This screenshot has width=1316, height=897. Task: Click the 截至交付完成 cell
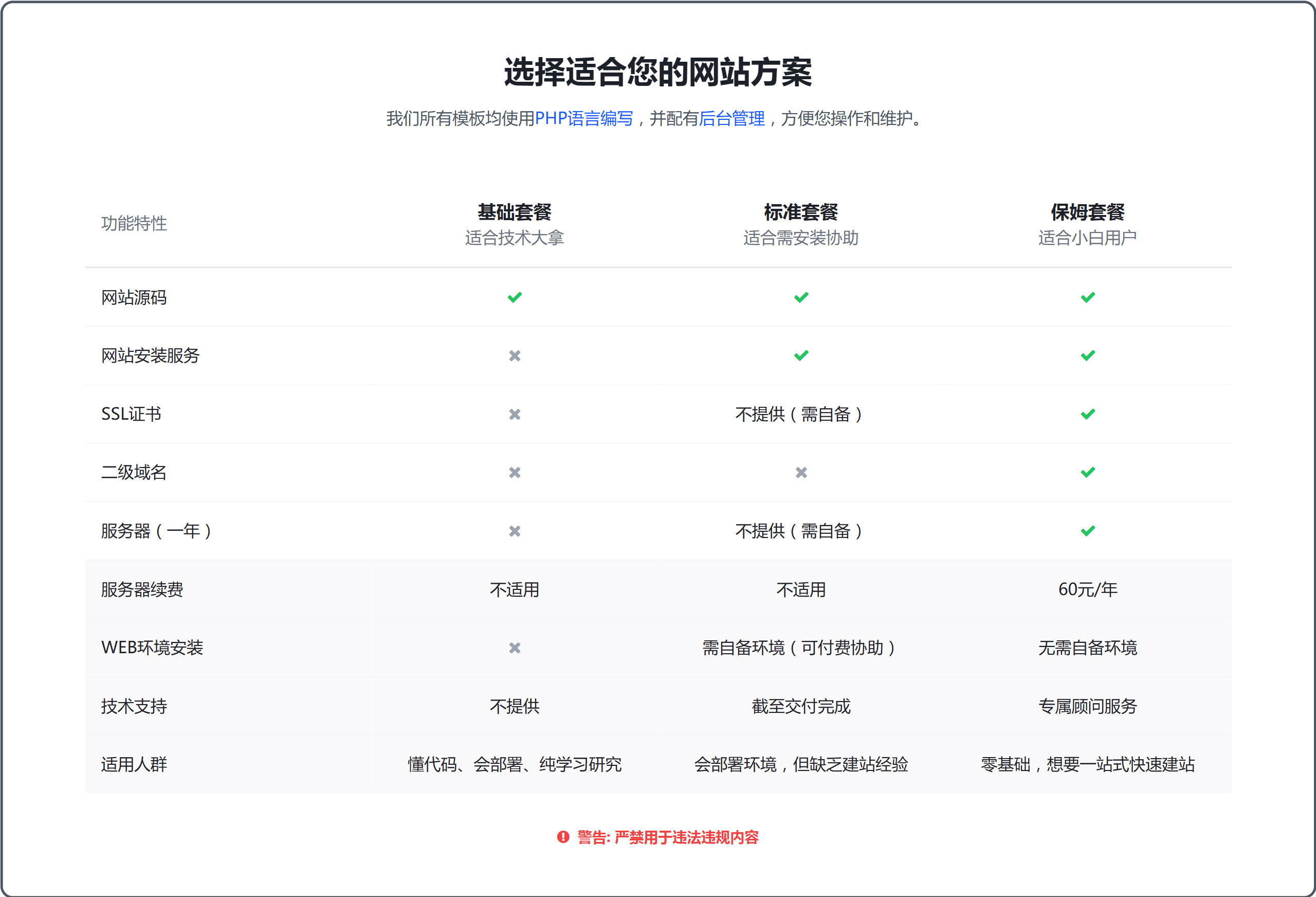[x=801, y=706]
